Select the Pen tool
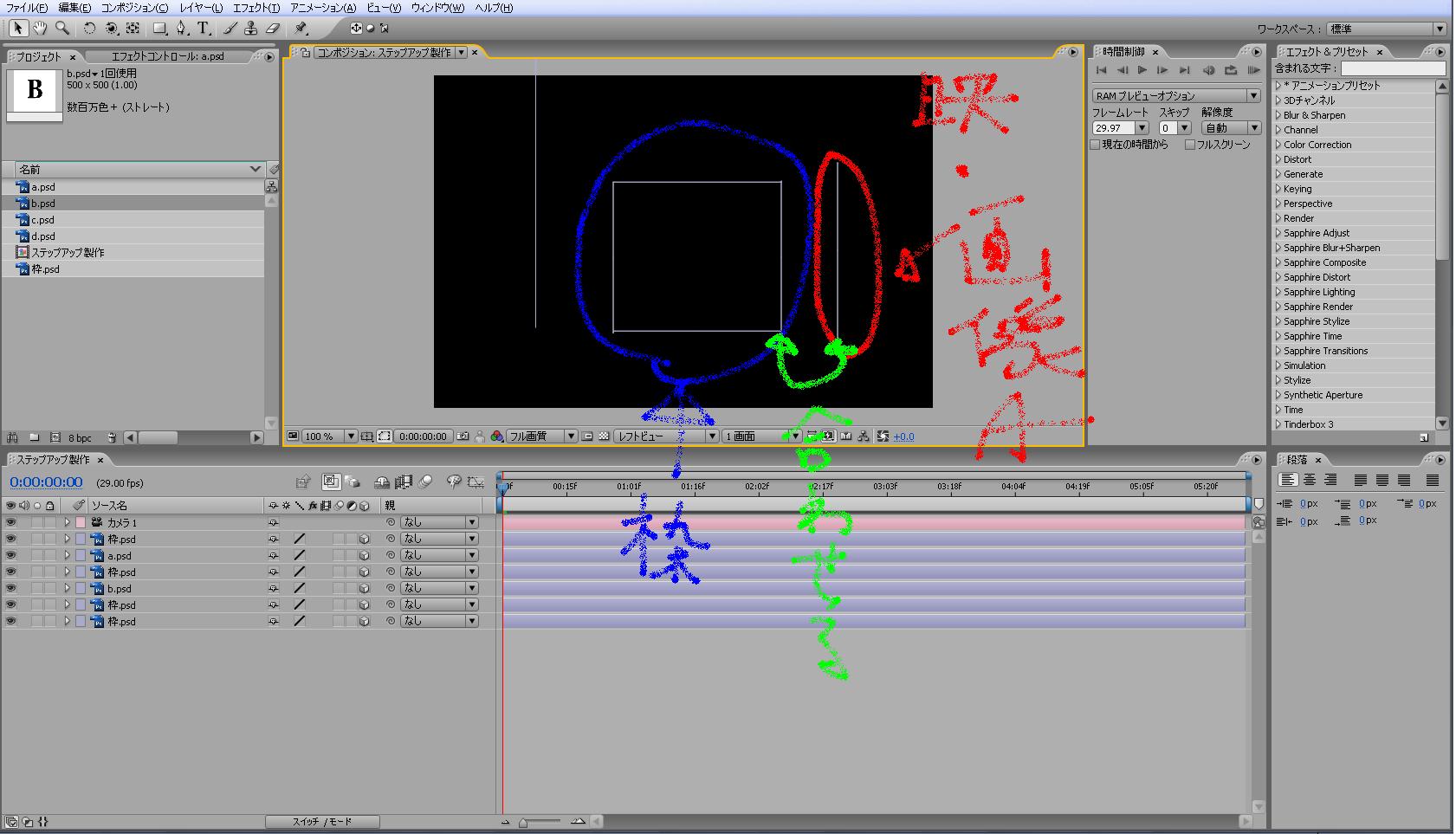Viewport: 1456px width, 834px height. [x=181, y=29]
